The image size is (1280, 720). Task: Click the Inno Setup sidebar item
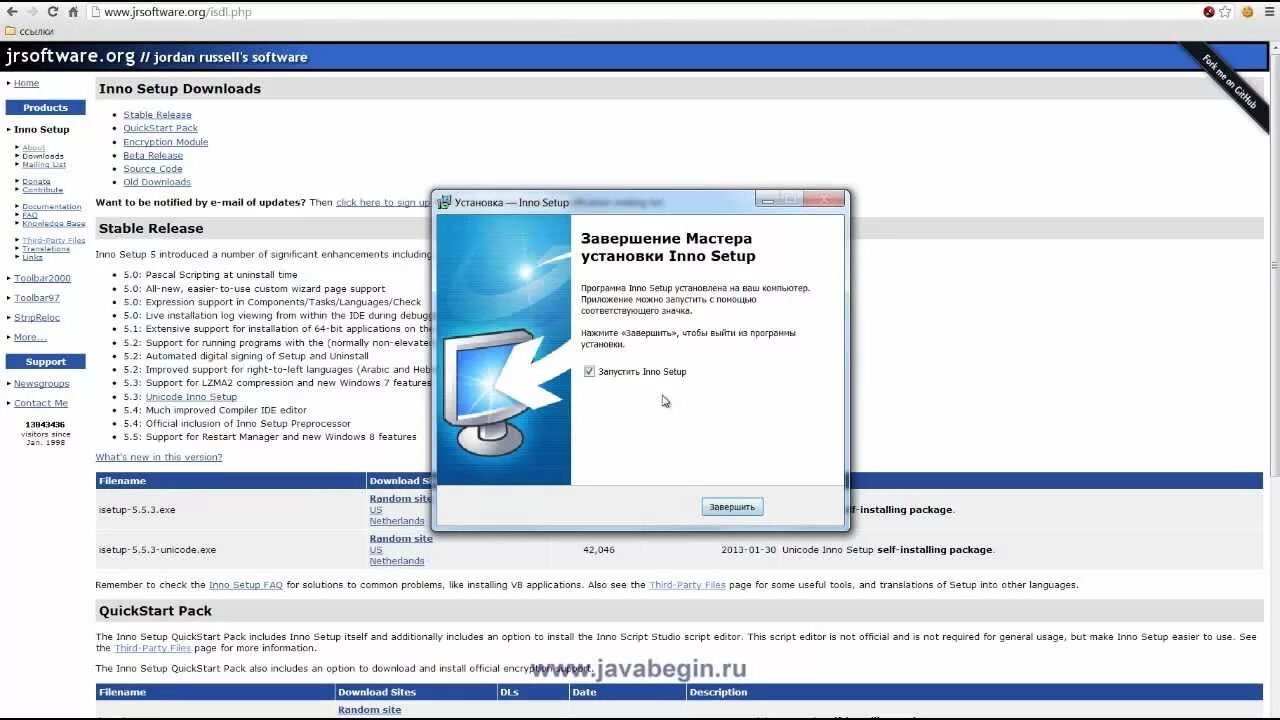pyautogui.click(x=42, y=129)
